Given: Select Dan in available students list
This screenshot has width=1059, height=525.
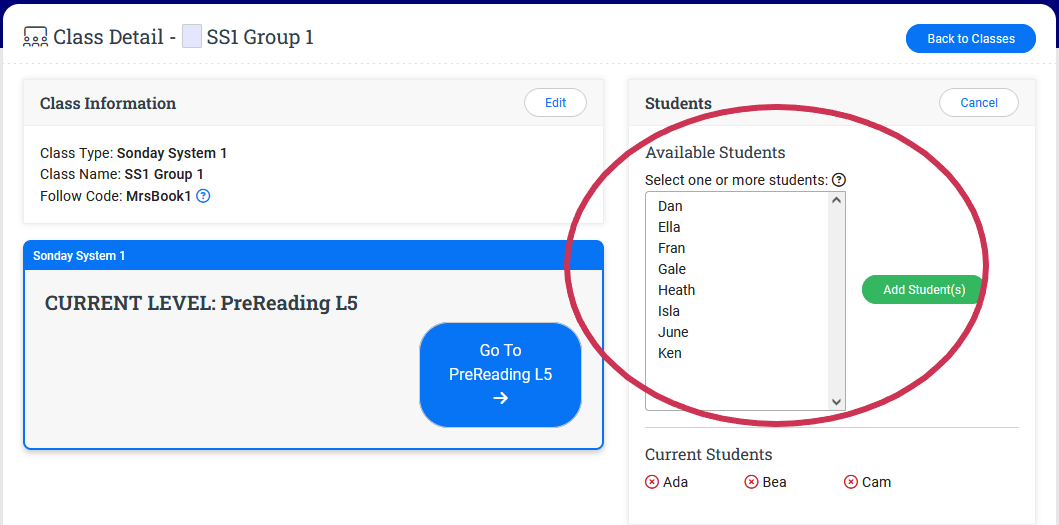Looking at the screenshot, I should [670, 206].
